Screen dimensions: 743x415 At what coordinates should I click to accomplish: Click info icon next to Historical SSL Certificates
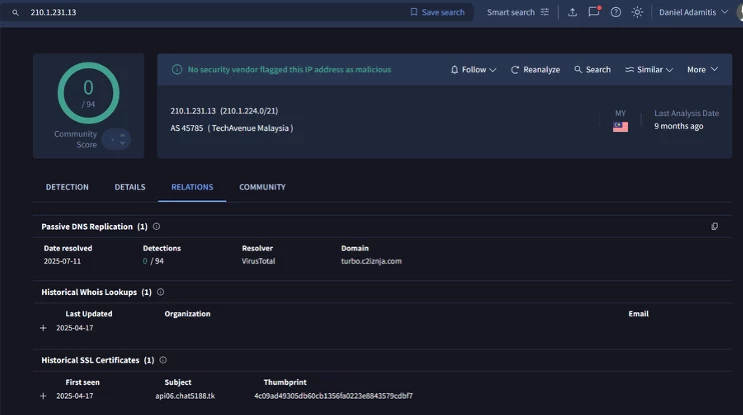pyautogui.click(x=163, y=360)
